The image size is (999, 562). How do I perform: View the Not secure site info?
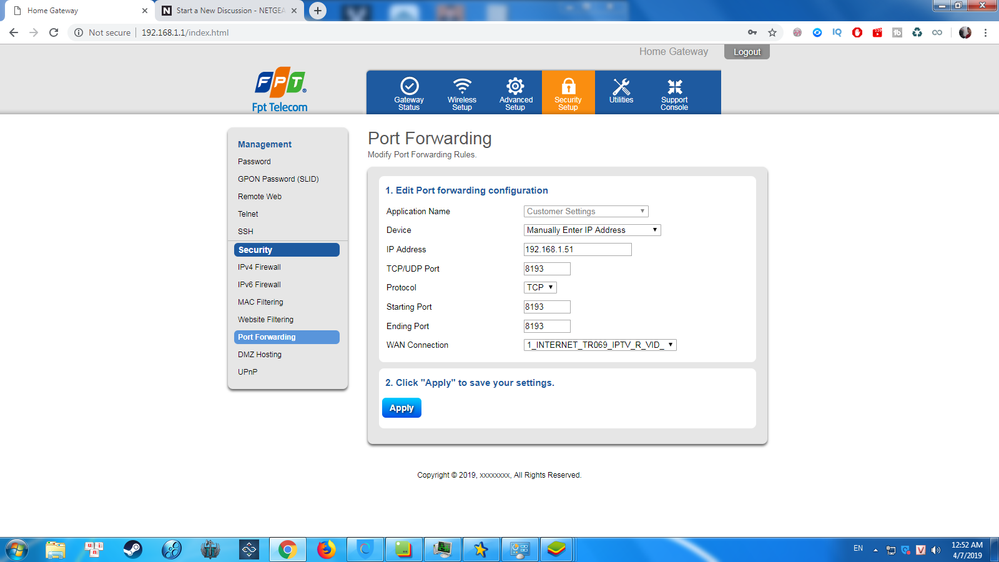click(102, 32)
